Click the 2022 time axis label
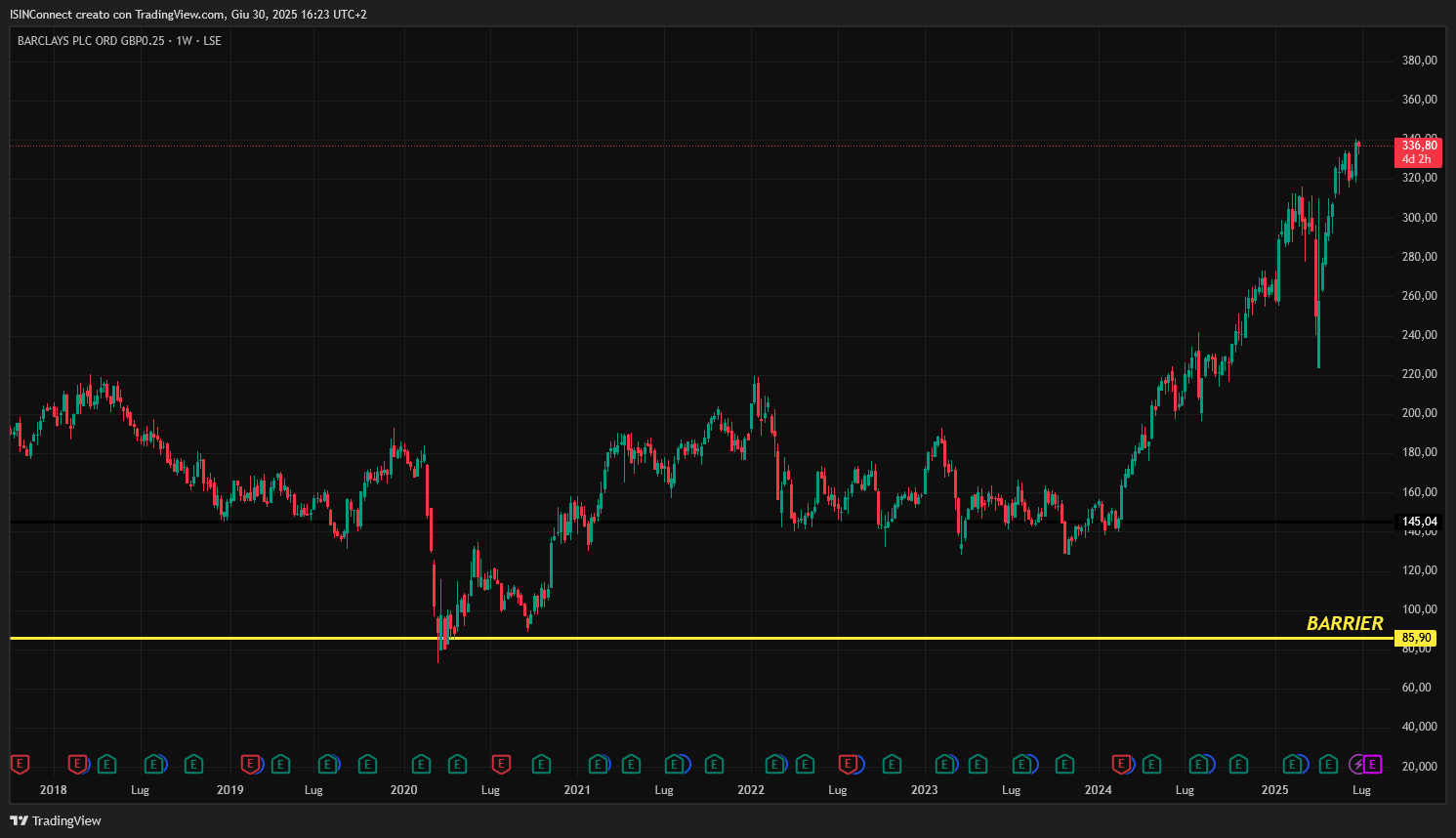1456x838 pixels. click(751, 790)
